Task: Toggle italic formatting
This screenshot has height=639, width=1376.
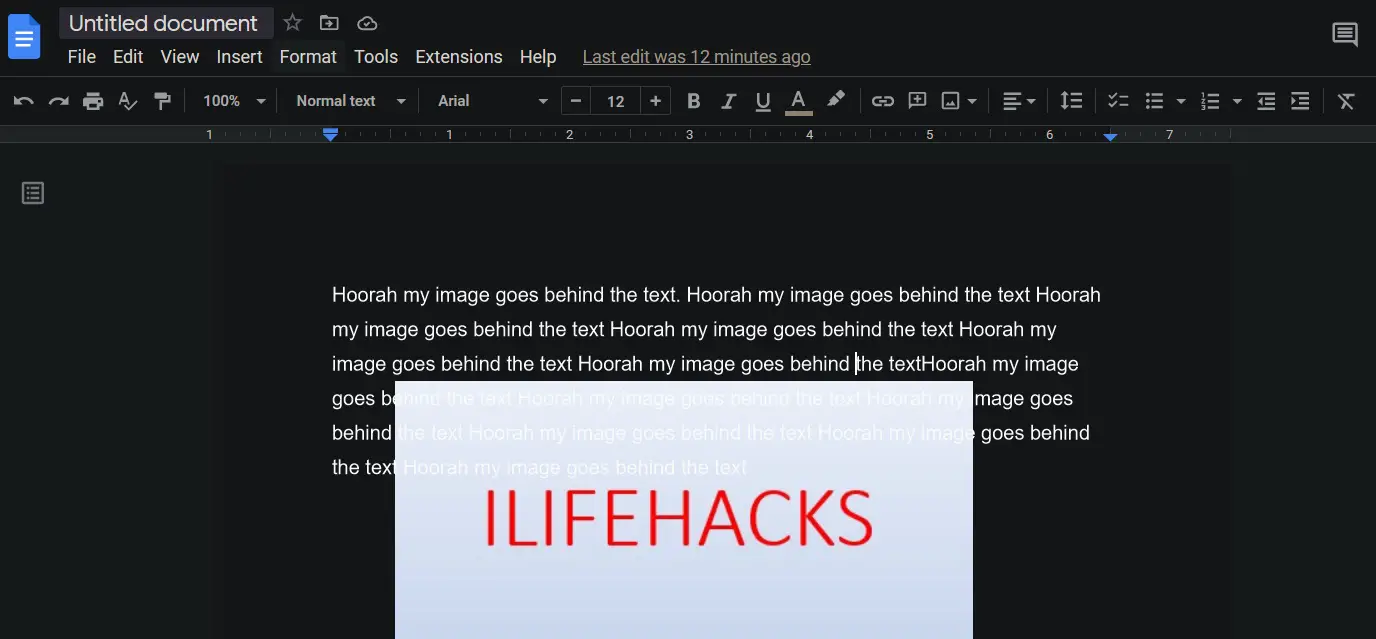Action: pyautogui.click(x=729, y=101)
